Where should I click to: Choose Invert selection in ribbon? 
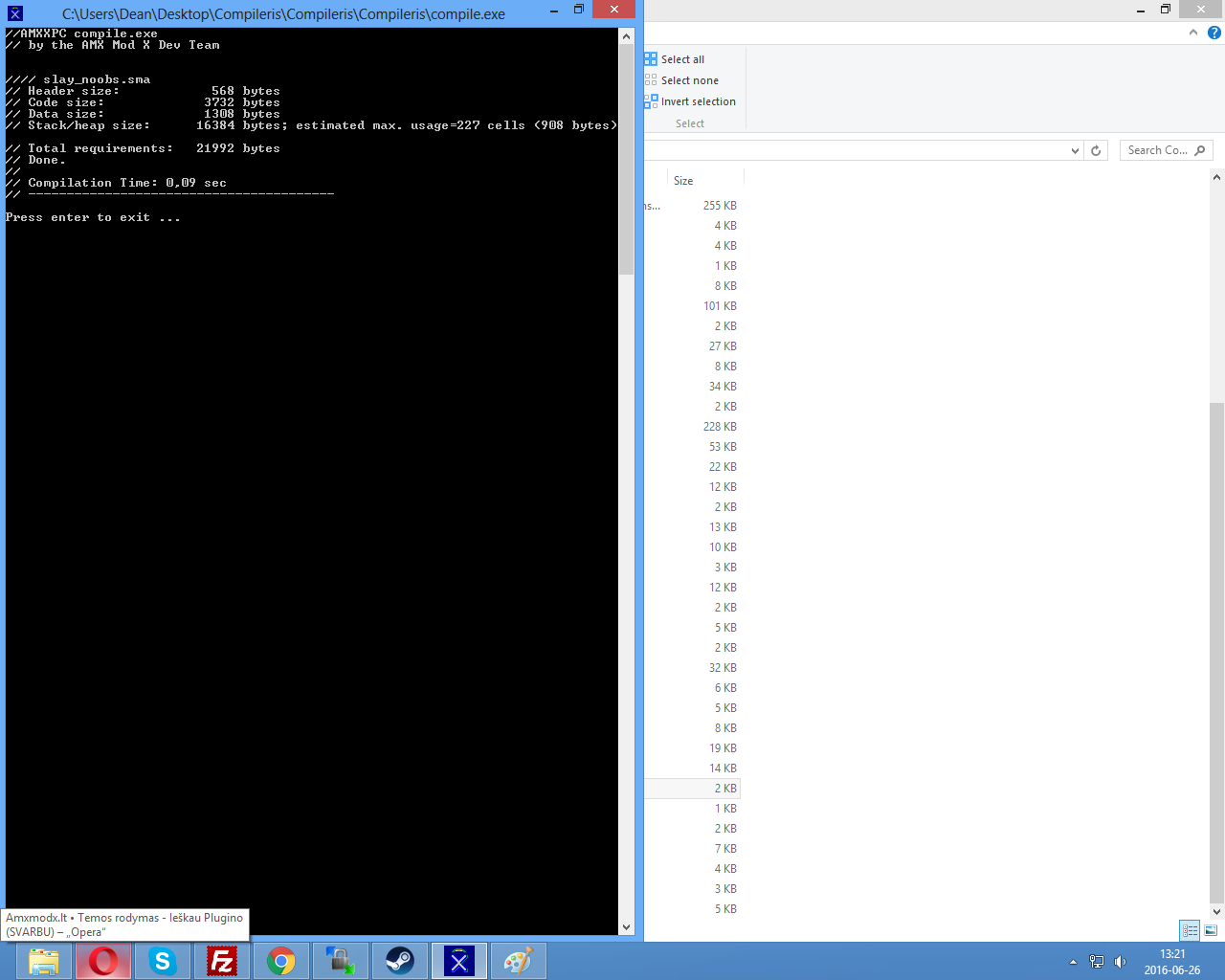(690, 101)
